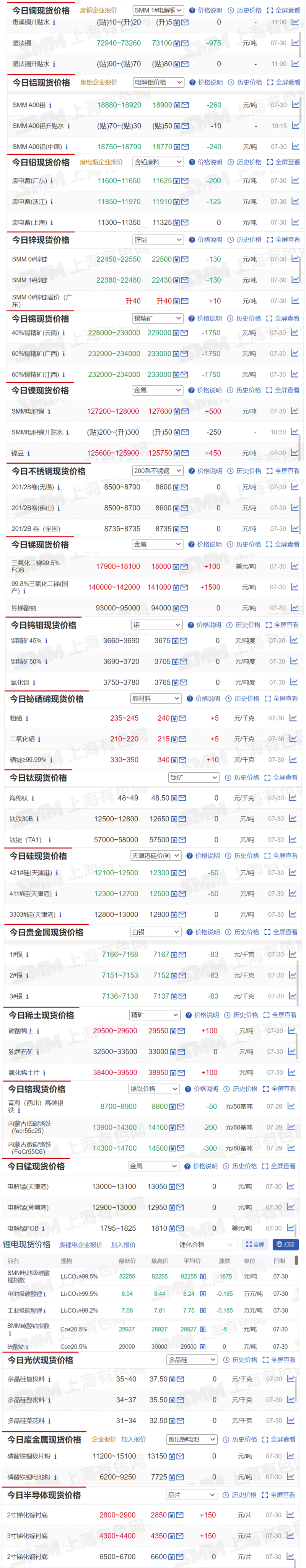The height and width of the screenshot is (1568, 306).
Task: Click info icon next to 海绵钛
Action: 32,798
